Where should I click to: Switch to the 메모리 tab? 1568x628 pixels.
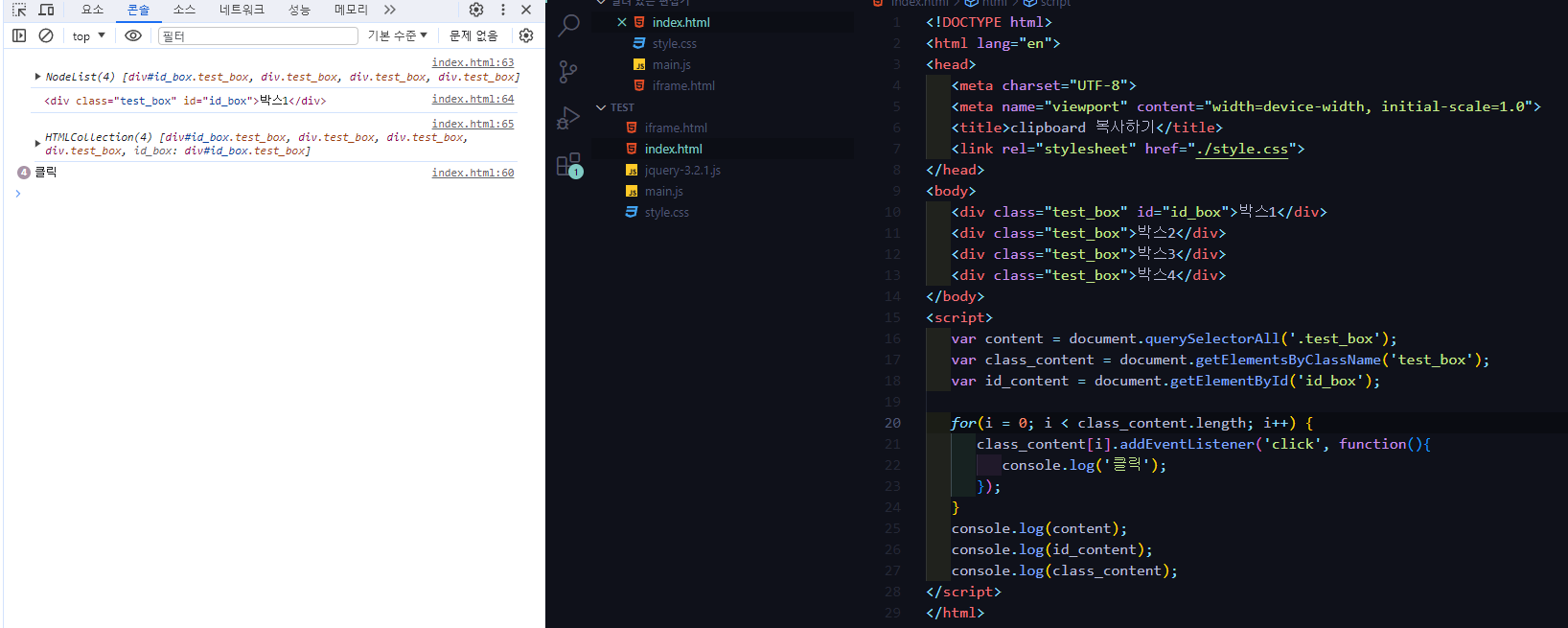[x=351, y=10]
